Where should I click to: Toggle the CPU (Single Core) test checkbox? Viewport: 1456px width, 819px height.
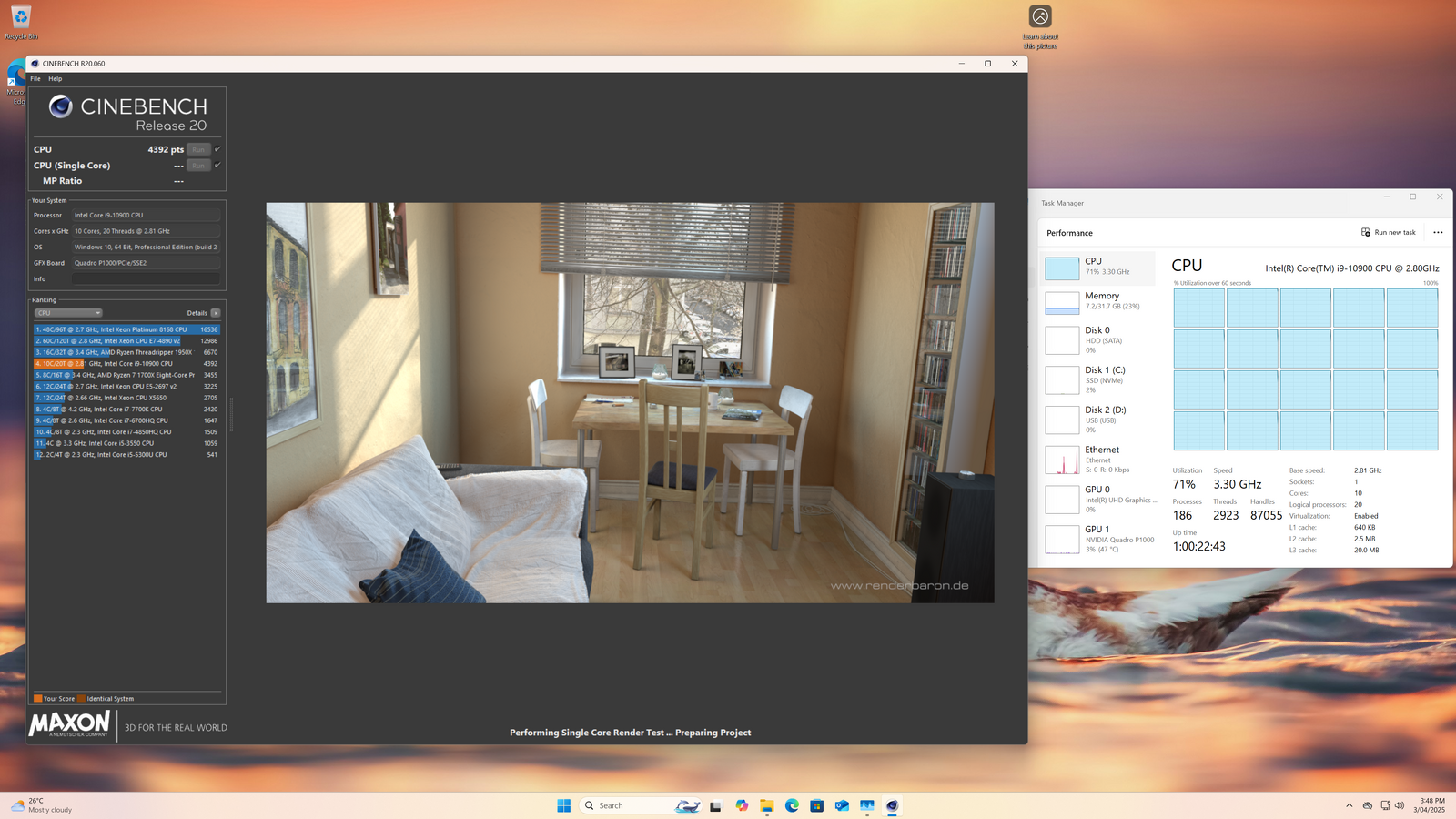click(217, 165)
